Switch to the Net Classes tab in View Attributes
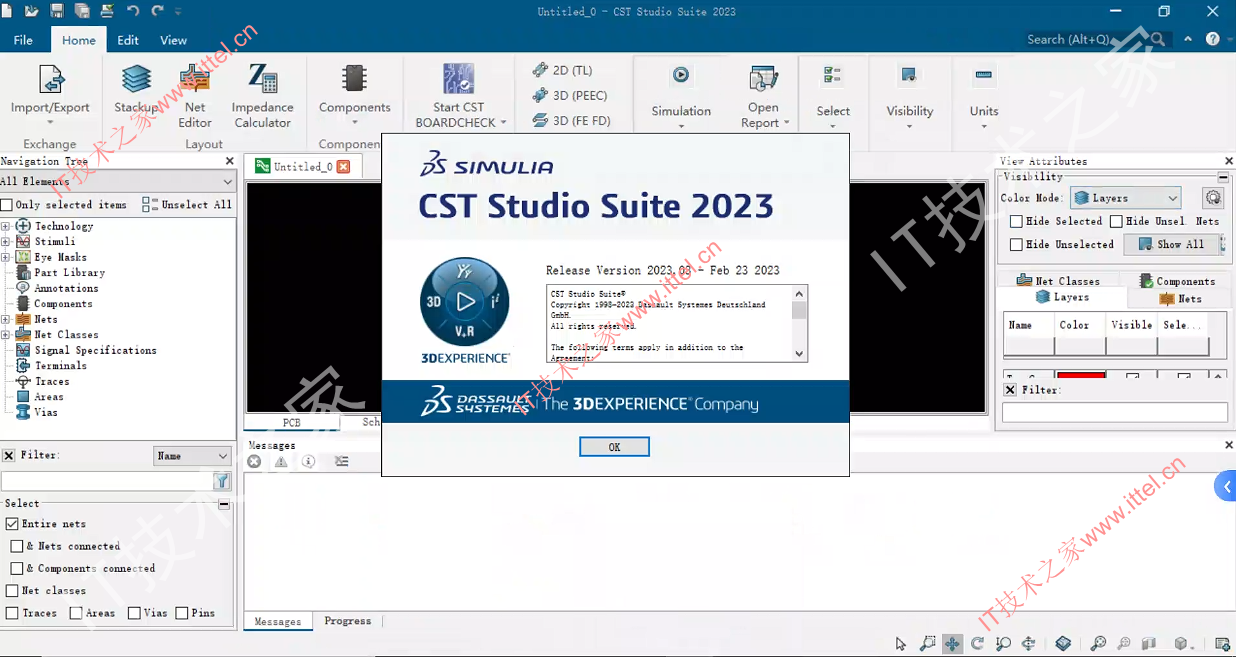1236x657 pixels. (x=1058, y=281)
